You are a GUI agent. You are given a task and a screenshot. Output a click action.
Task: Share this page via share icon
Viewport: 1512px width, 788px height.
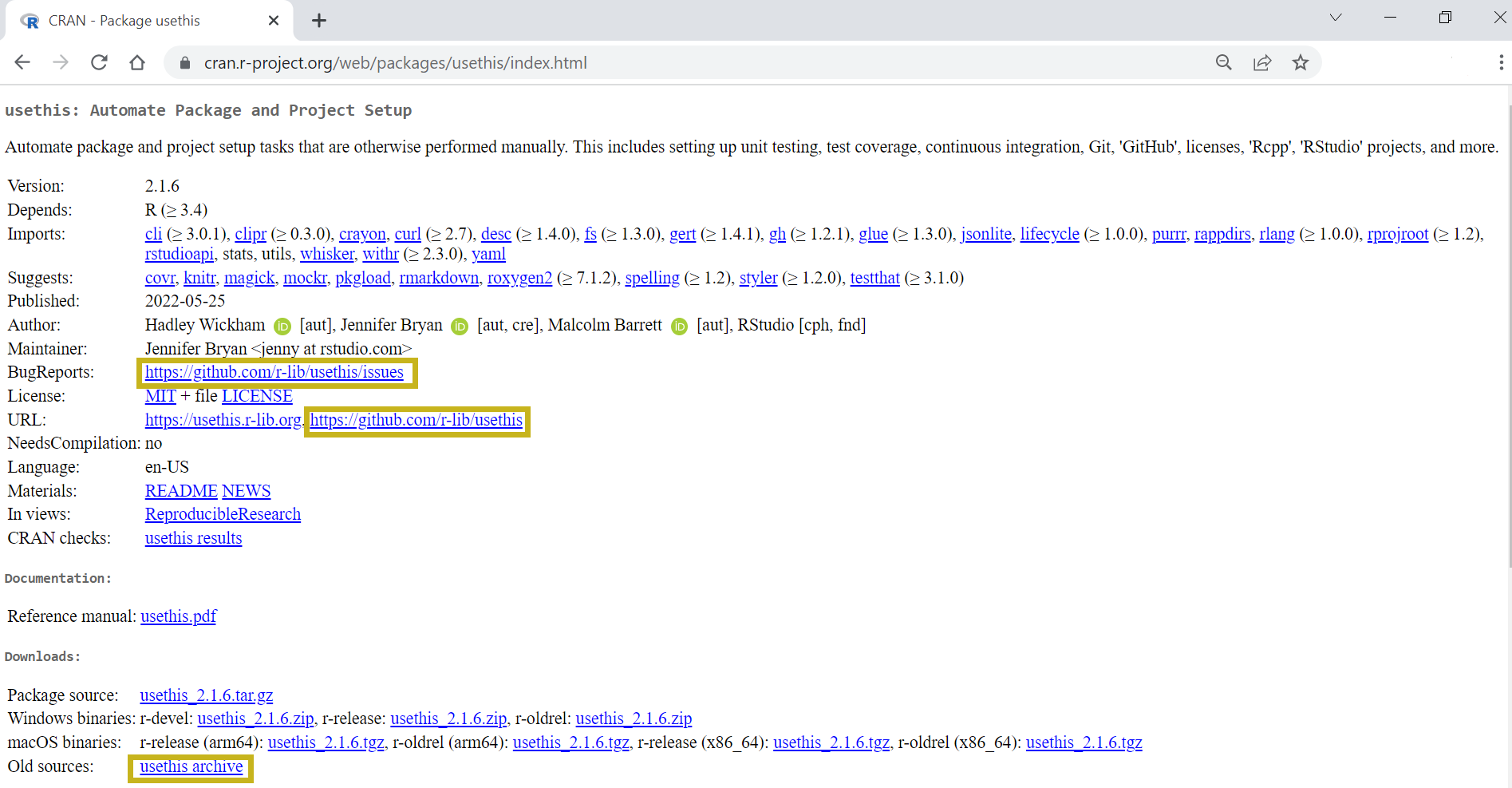[1261, 62]
